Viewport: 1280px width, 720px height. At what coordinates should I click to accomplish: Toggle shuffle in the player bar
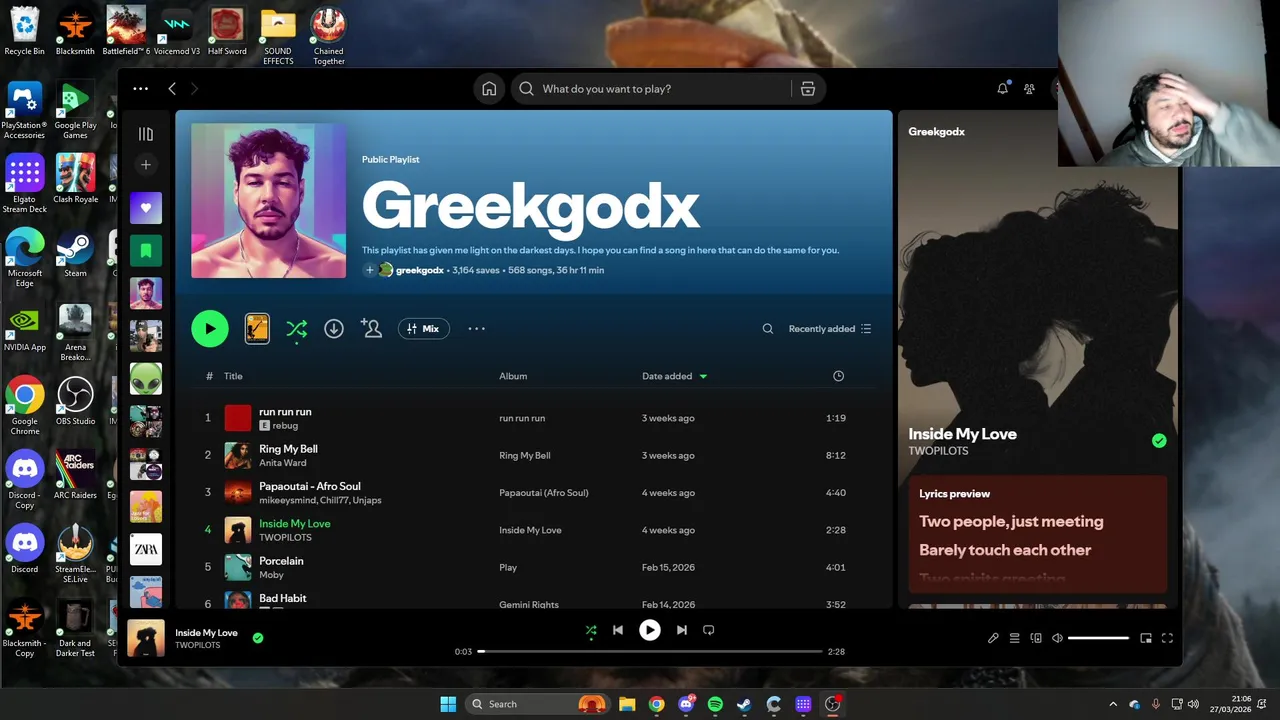point(591,630)
